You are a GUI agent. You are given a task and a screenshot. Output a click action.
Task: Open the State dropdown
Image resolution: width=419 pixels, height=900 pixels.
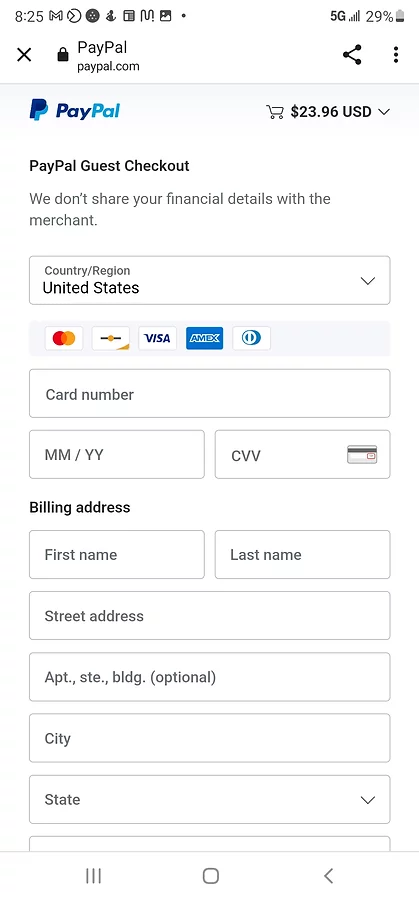[x=210, y=800]
